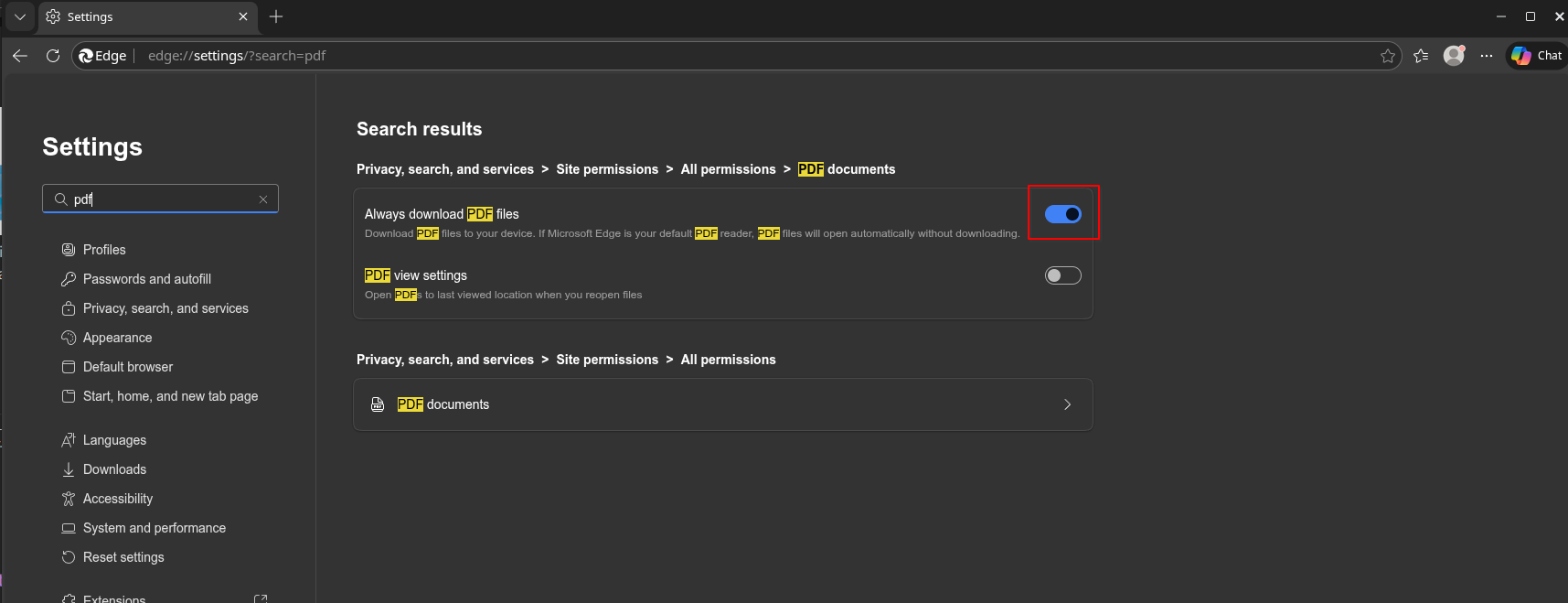Add page to favorites star icon
The width and height of the screenshot is (1568, 603).
point(1387,56)
